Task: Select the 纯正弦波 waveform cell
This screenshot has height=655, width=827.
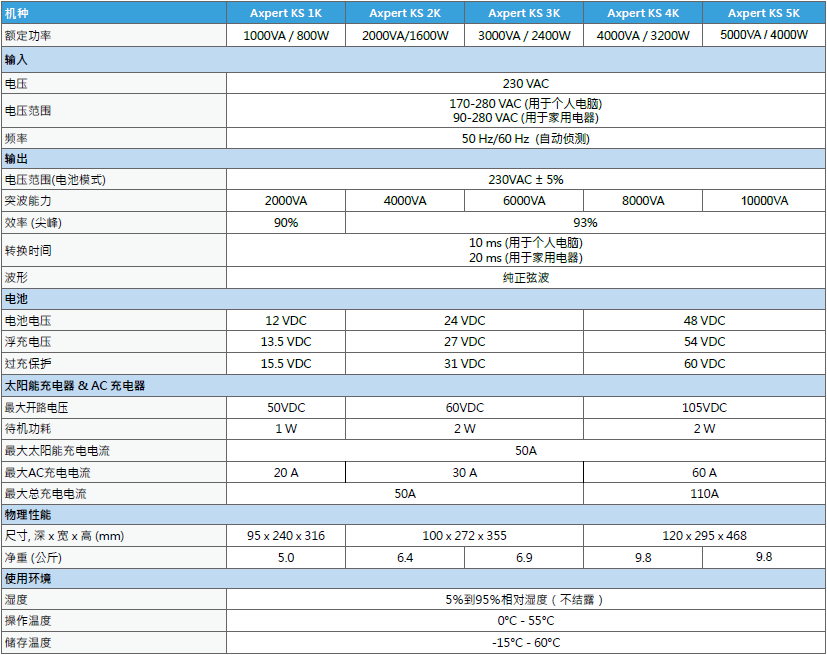Action: pos(526,277)
